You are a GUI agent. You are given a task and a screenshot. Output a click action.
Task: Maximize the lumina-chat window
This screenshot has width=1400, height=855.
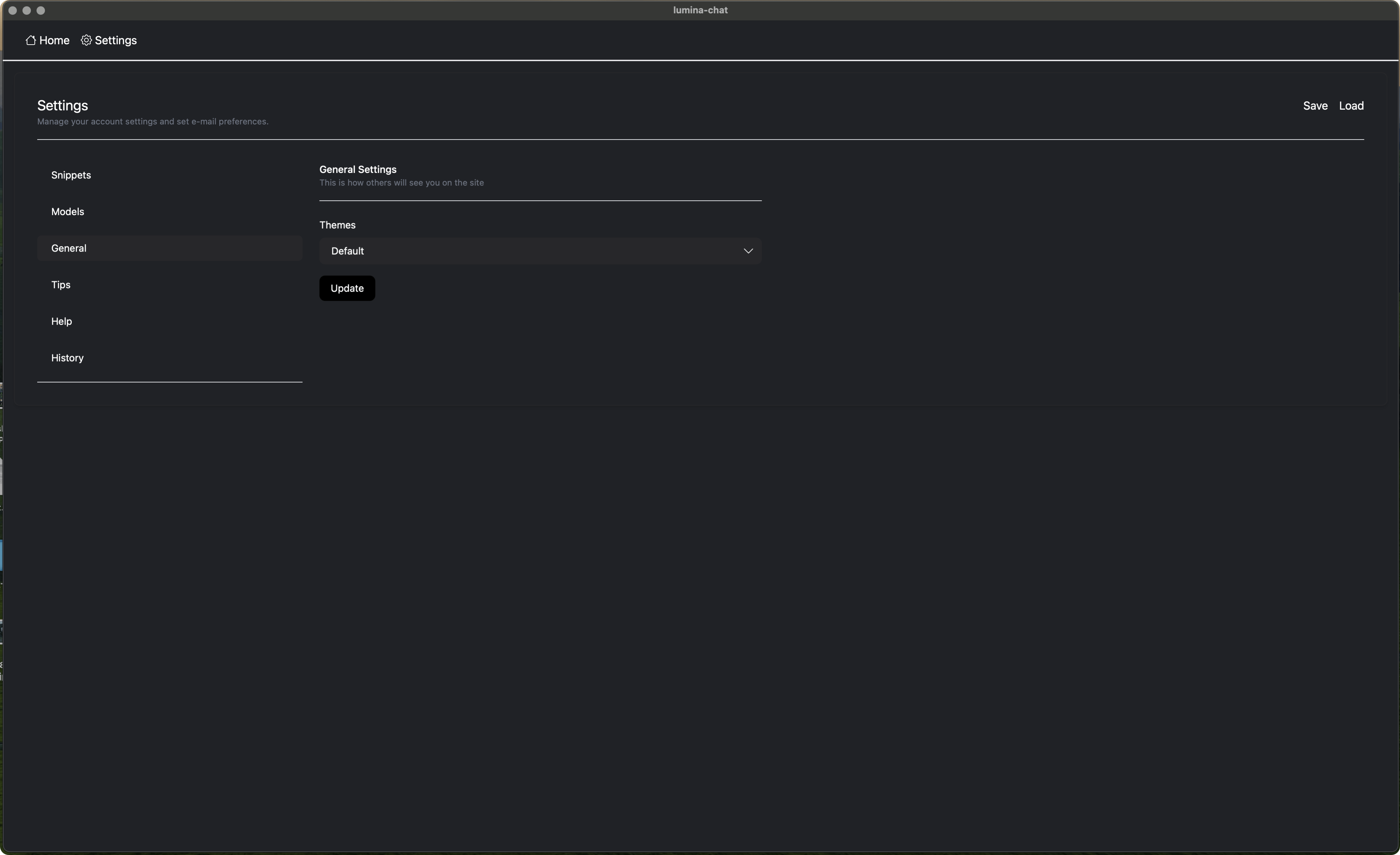point(41,10)
